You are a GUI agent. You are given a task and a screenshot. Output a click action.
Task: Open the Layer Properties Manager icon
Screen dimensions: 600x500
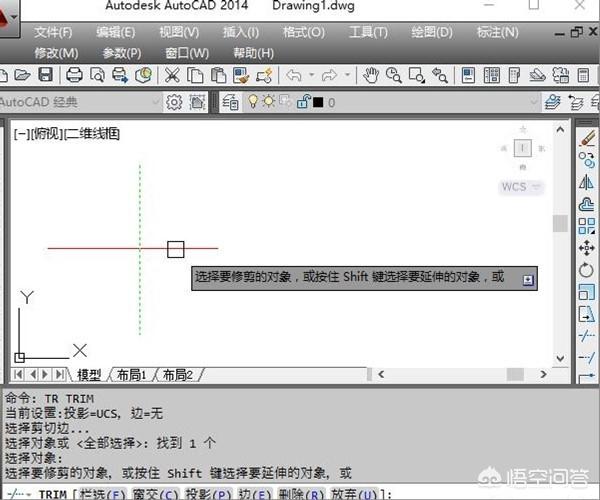230,102
